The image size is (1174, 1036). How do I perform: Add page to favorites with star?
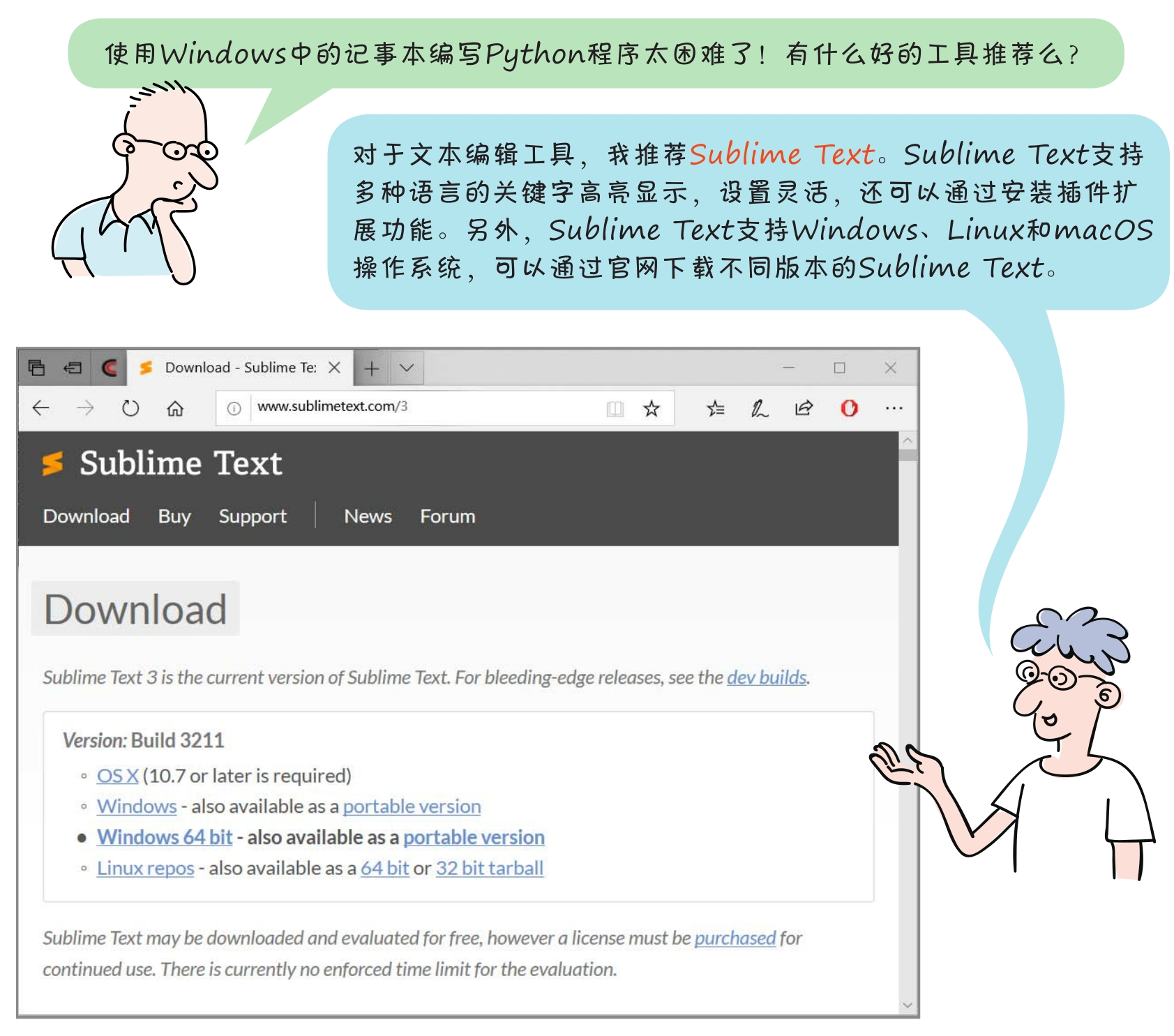click(652, 409)
